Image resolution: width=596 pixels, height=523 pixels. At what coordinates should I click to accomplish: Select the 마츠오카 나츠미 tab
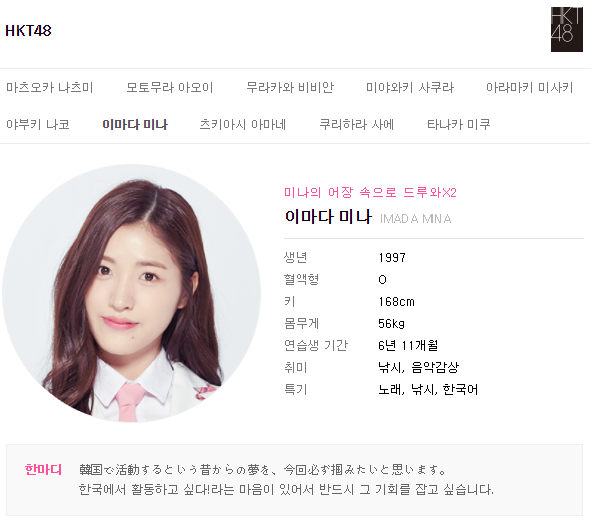coord(50,88)
